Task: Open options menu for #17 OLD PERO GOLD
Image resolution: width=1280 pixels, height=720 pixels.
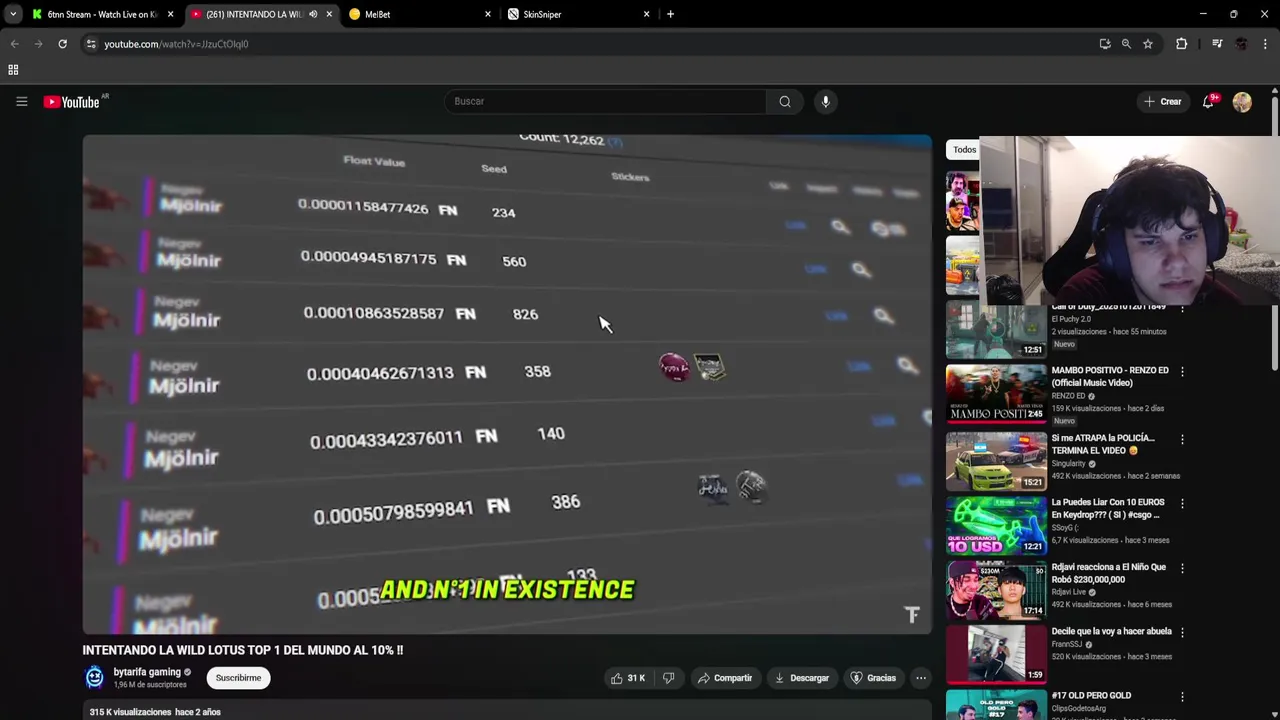Action: click(x=1182, y=696)
